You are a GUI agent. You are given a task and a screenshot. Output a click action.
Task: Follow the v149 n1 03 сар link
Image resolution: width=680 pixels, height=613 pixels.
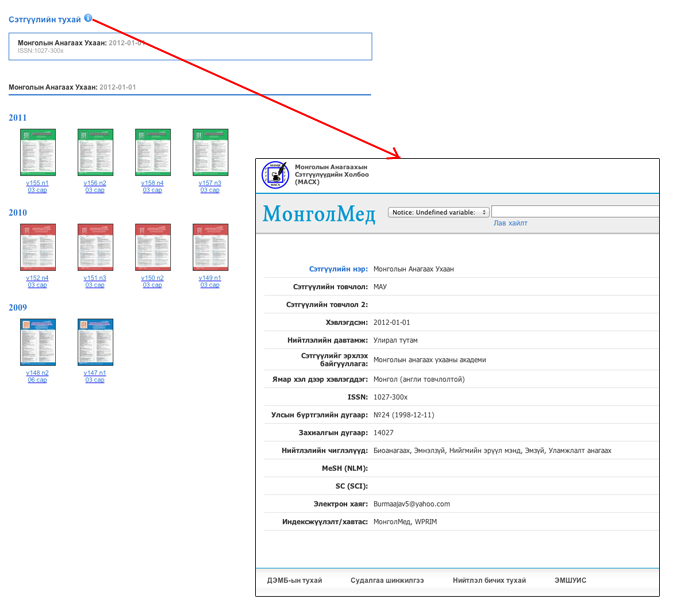210,282
